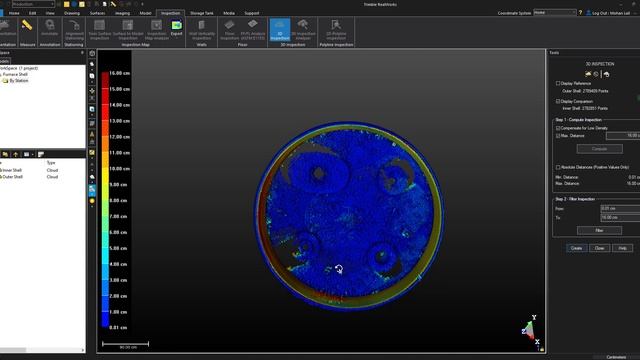Open the Home ribbon tab
Viewport: 640px width, 360px height.
click(x=14, y=13)
